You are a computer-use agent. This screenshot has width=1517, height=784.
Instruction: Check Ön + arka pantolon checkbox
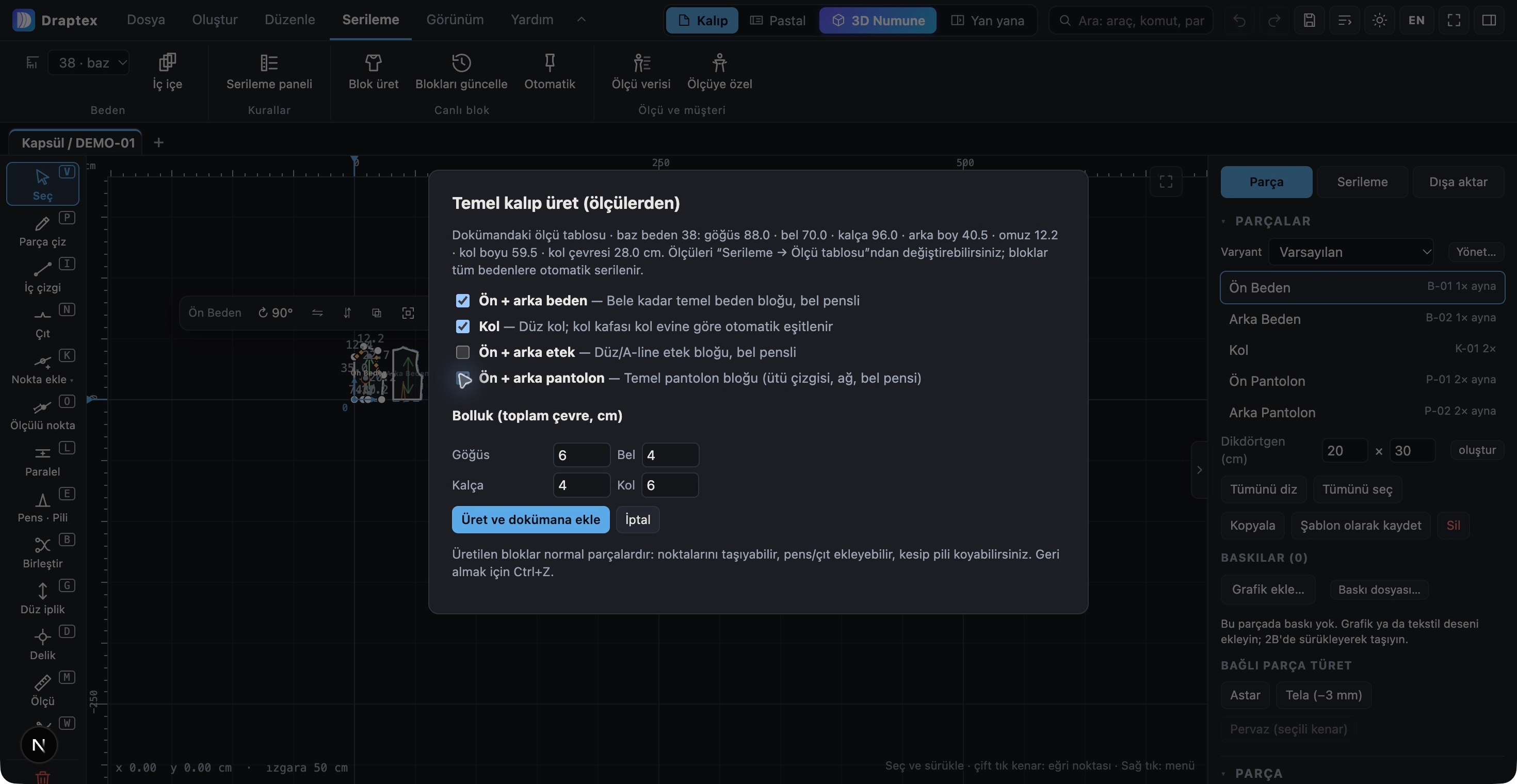[463, 378]
